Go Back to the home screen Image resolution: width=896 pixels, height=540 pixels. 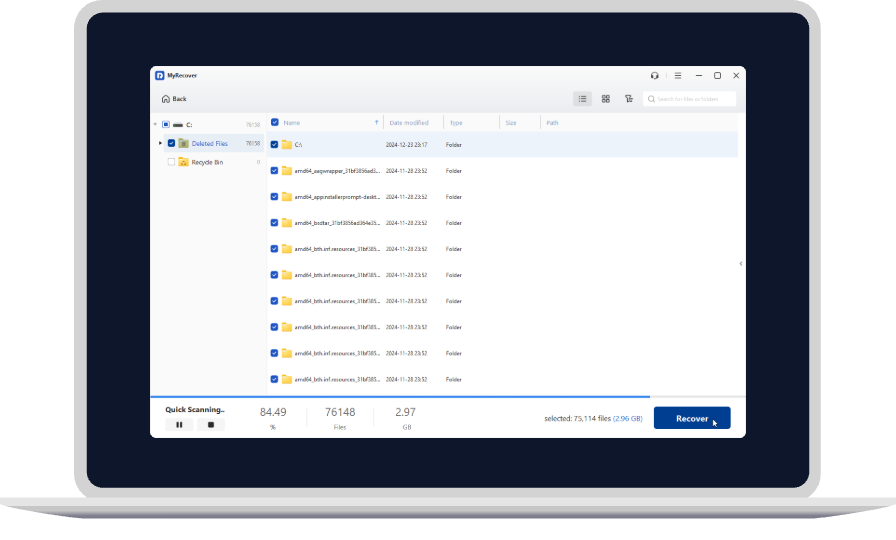tap(174, 99)
